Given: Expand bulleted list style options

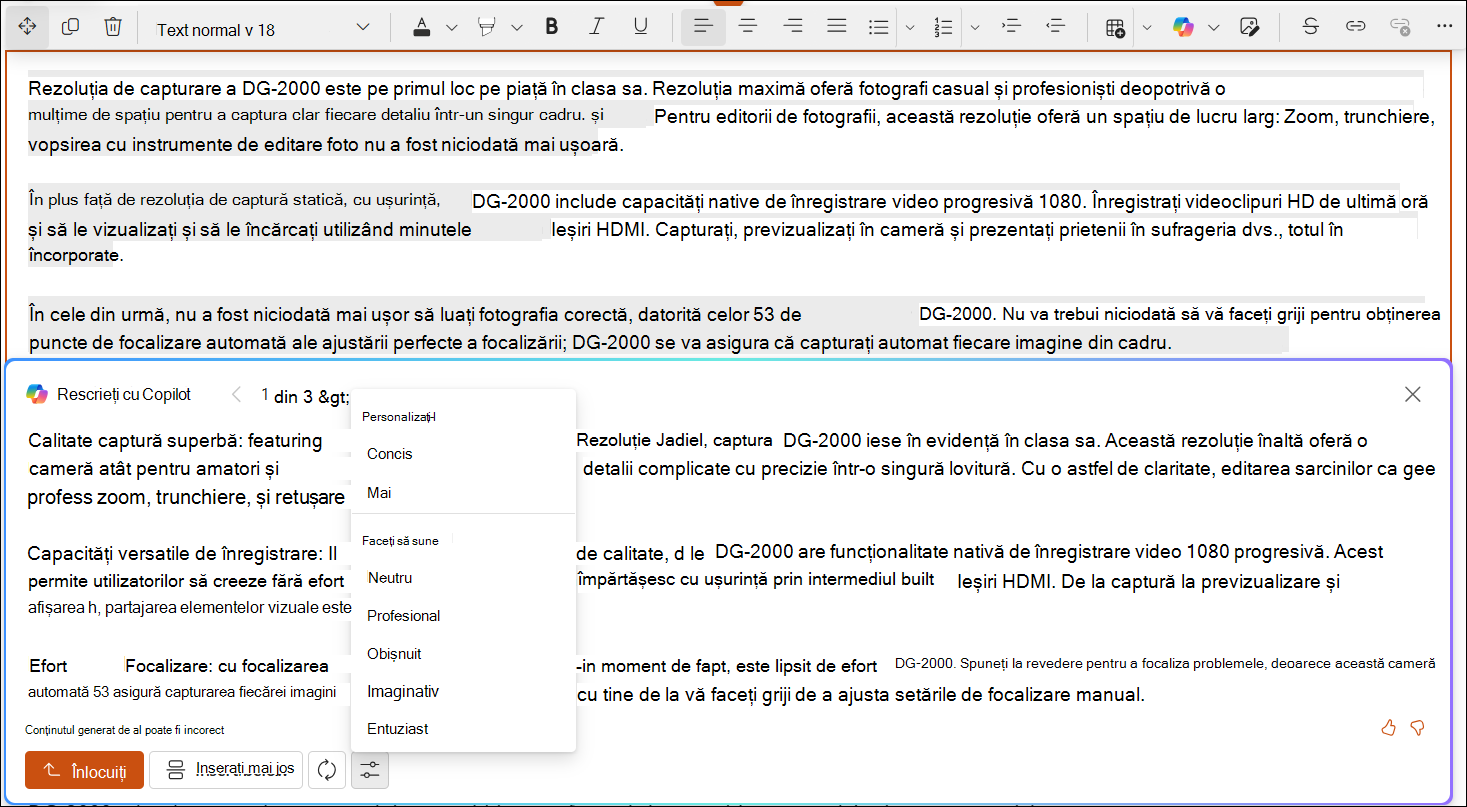Looking at the screenshot, I should 909,28.
